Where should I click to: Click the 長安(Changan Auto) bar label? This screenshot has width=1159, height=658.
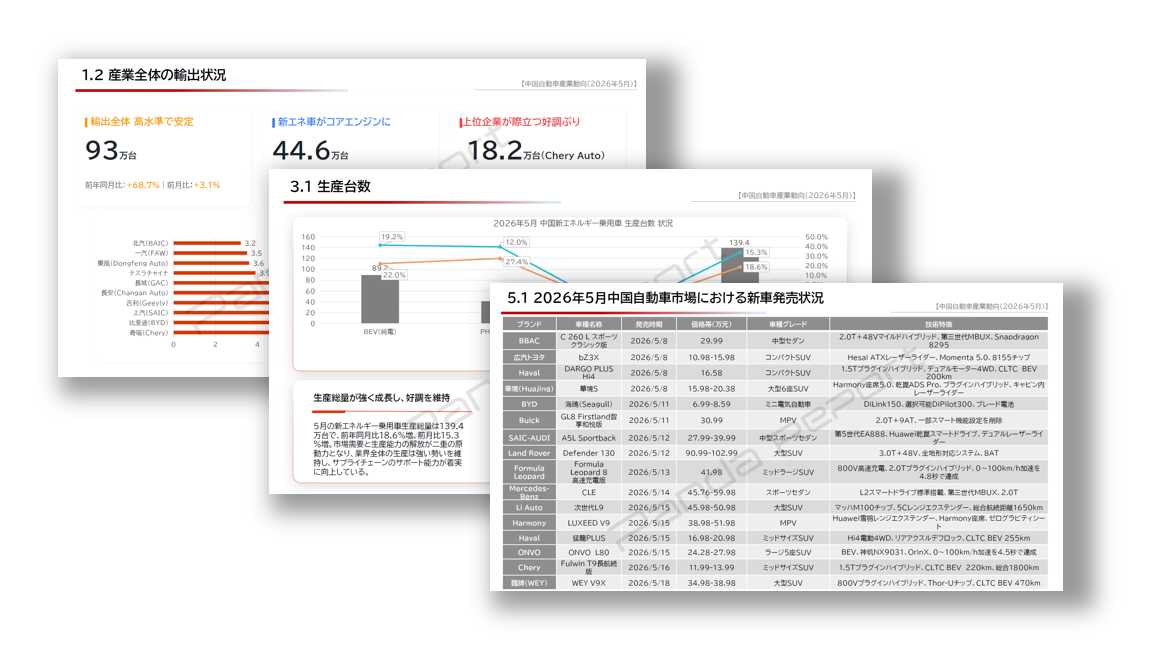[x=135, y=293]
